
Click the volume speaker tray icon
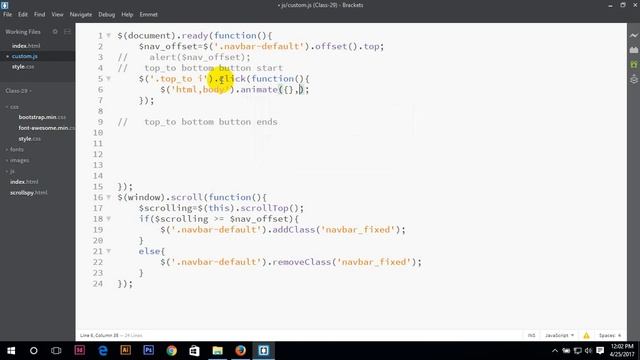coord(588,351)
